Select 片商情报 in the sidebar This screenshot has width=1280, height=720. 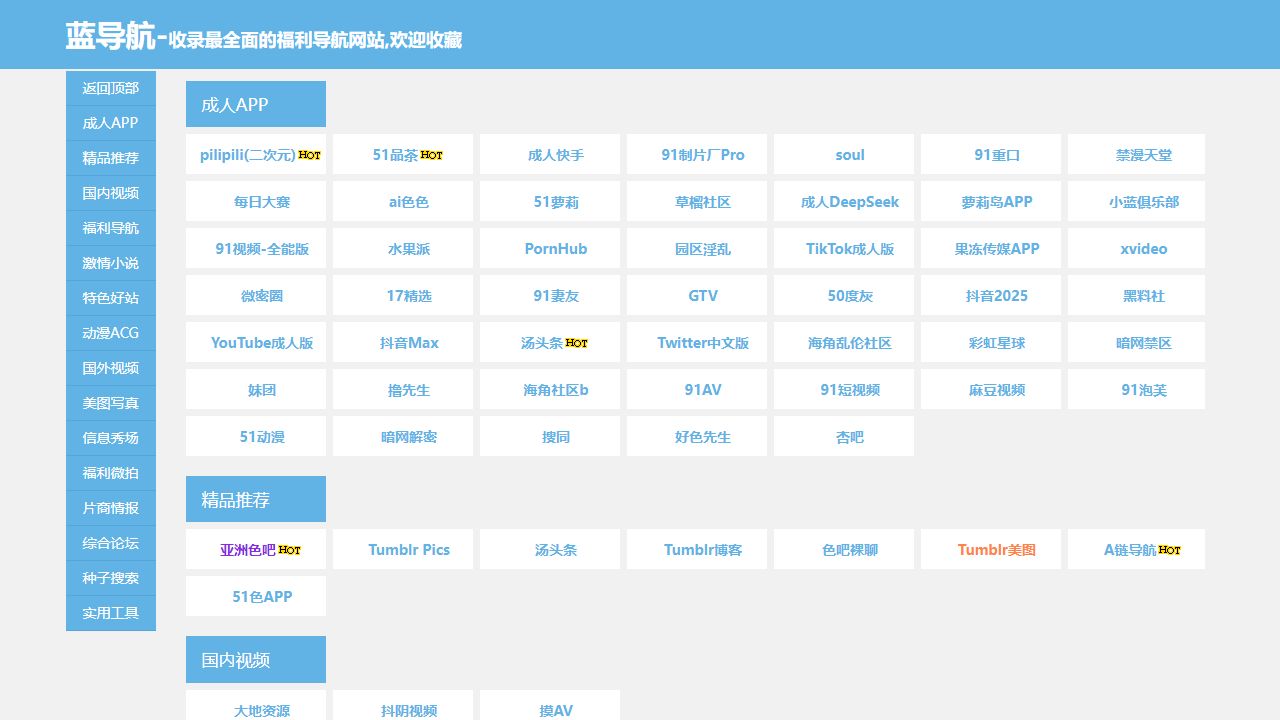point(111,508)
